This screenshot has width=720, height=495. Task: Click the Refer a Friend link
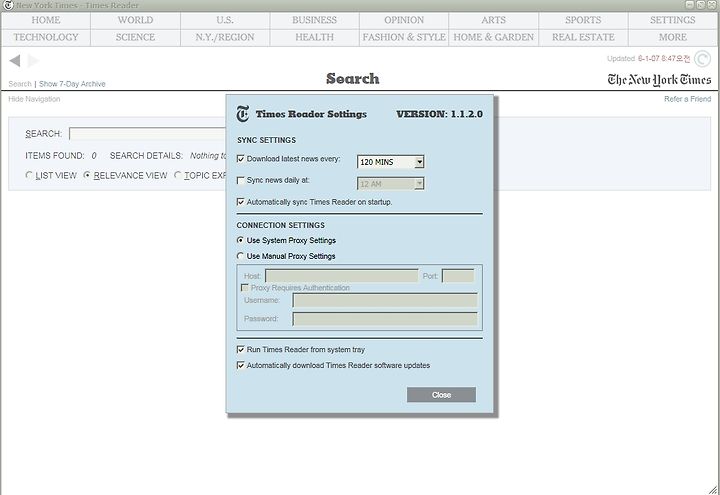click(x=687, y=99)
